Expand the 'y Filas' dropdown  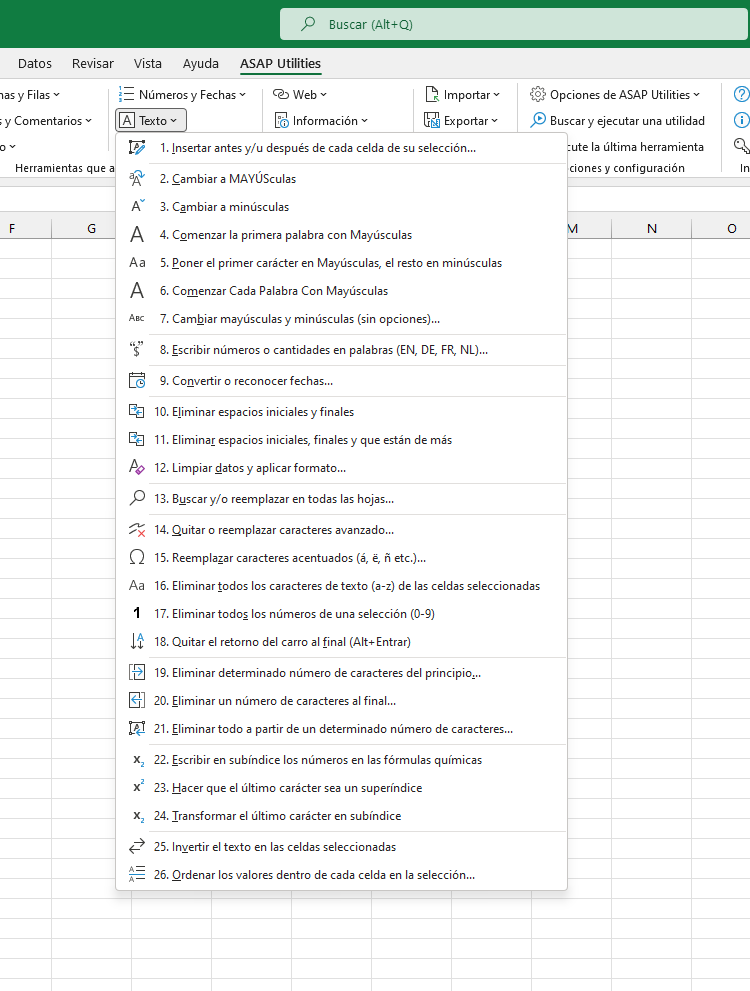pyautogui.click(x=29, y=95)
